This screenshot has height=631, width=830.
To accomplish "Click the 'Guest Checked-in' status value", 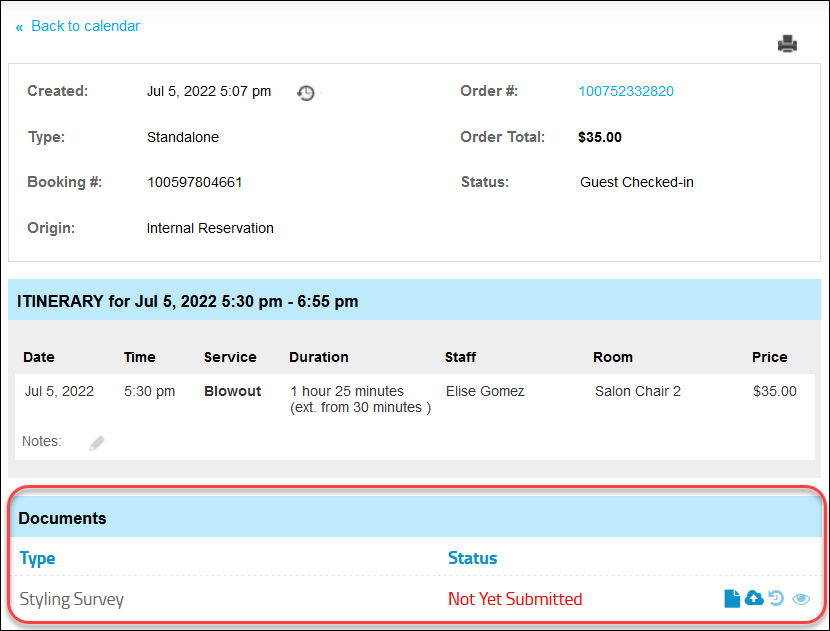I will [x=637, y=182].
